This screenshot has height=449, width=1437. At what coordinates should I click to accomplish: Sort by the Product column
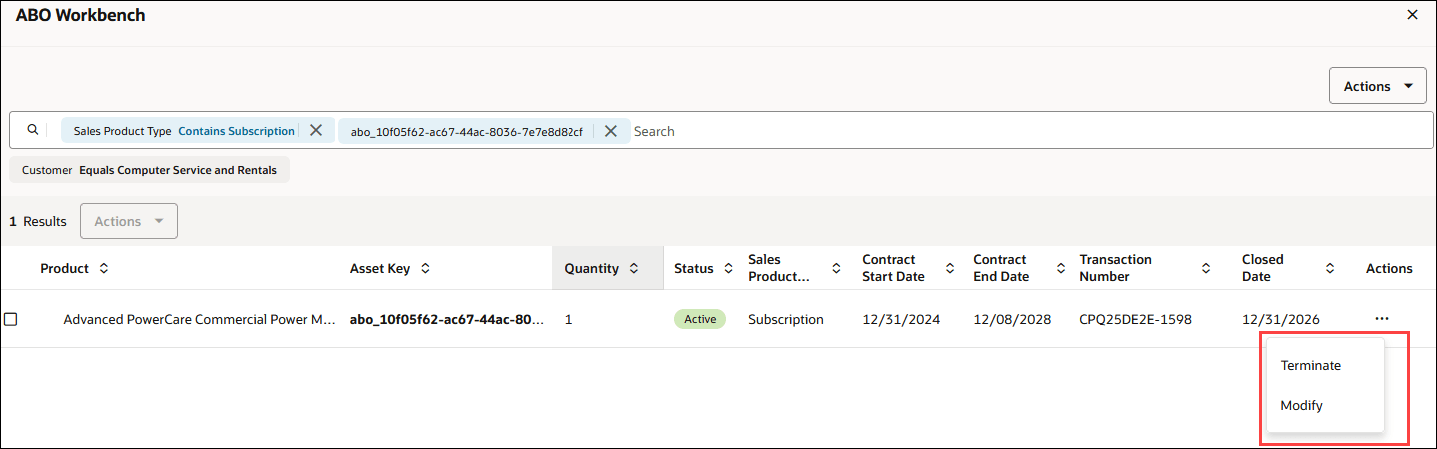103,268
